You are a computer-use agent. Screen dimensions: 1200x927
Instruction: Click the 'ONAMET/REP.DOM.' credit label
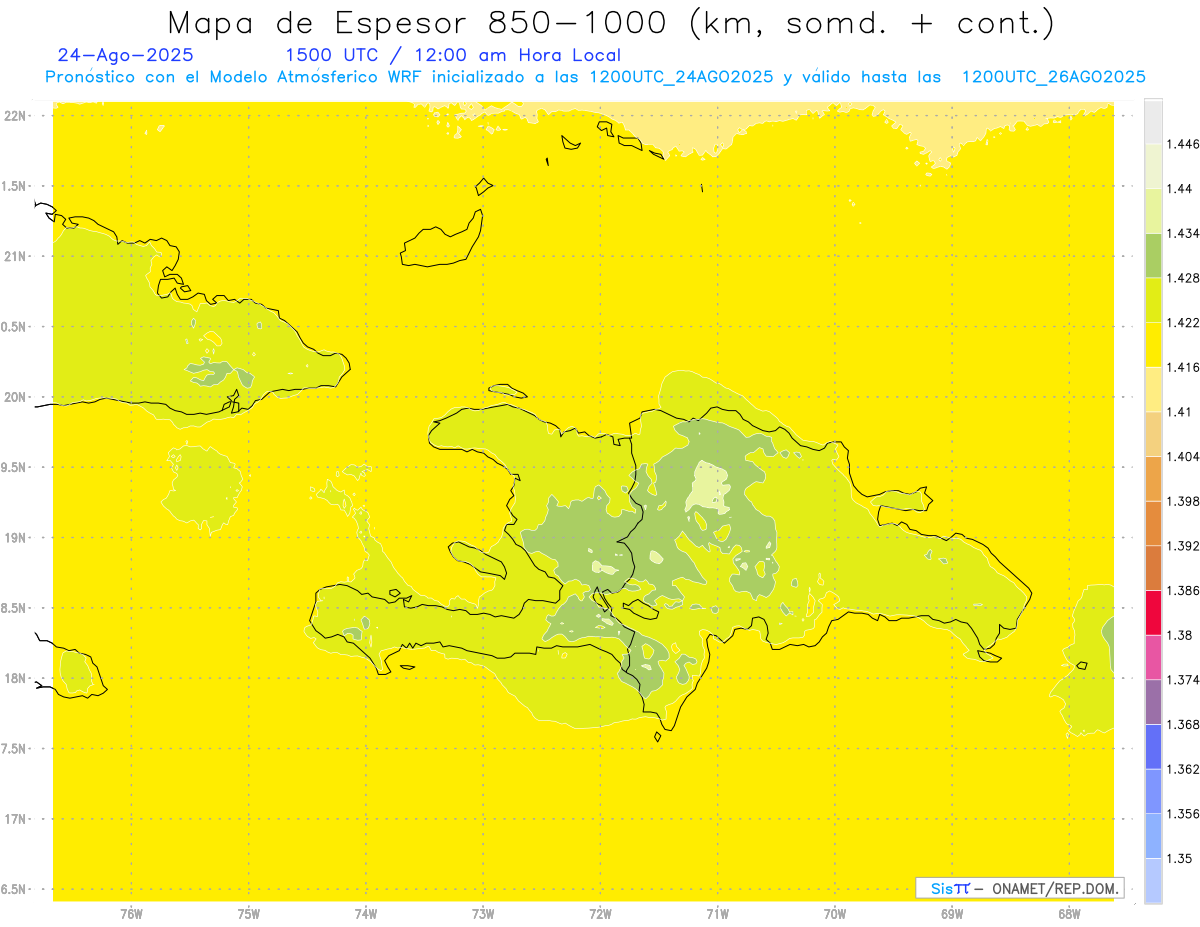1055,888
